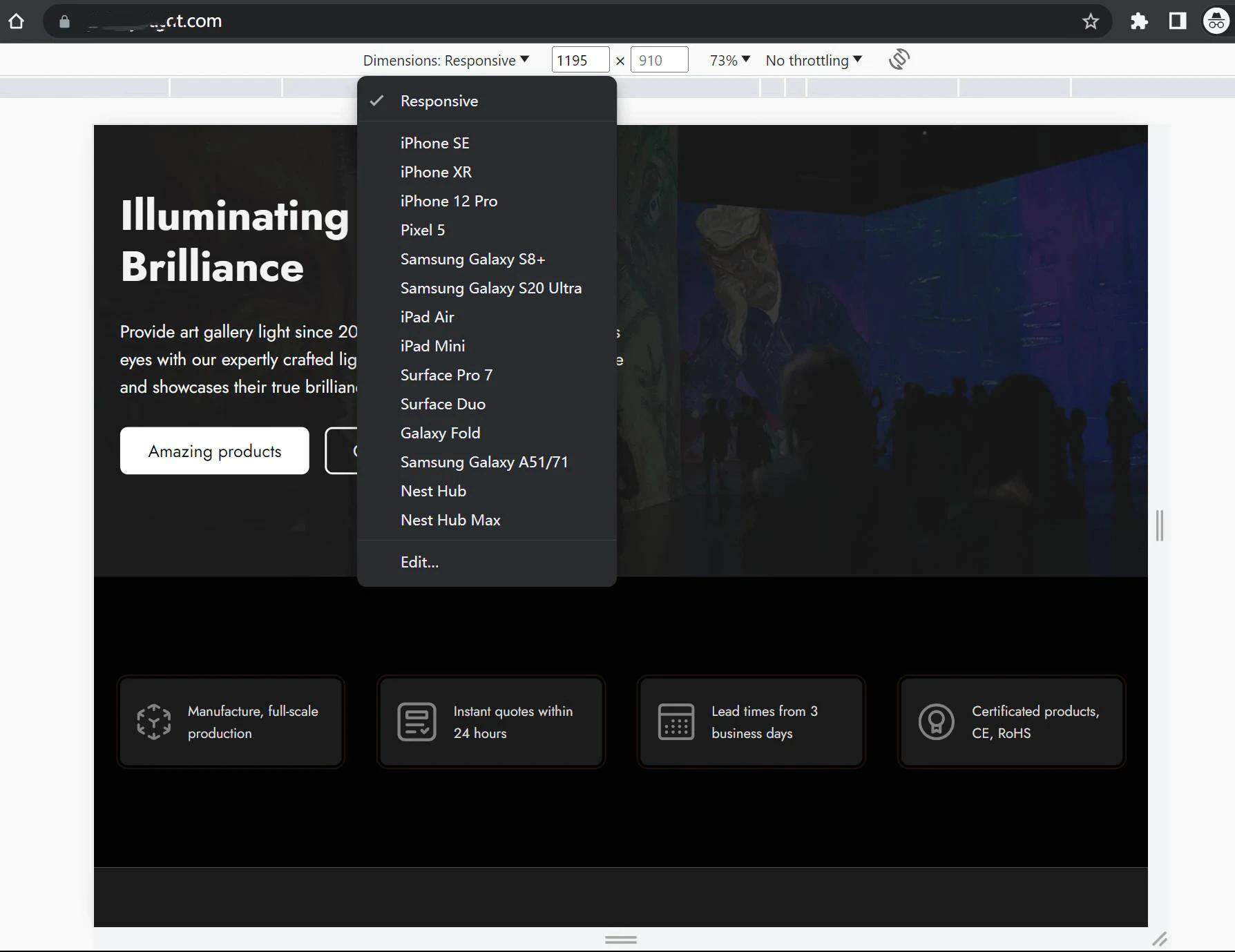The image size is (1235, 952).
Task: Go to home page icon
Action: pos(17,21)
